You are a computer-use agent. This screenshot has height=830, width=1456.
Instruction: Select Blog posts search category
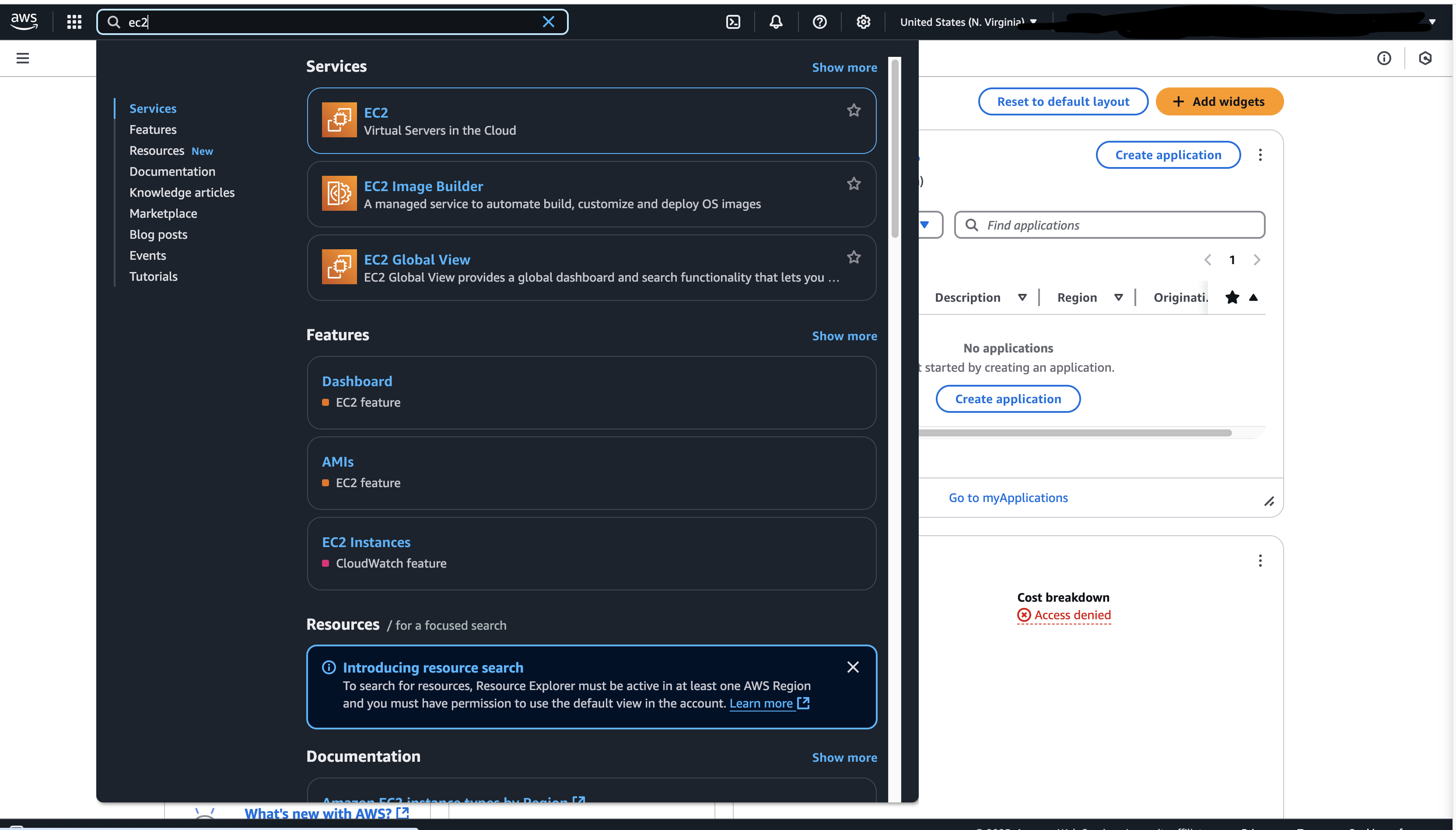pyautogui.click(x=158, y=234)
